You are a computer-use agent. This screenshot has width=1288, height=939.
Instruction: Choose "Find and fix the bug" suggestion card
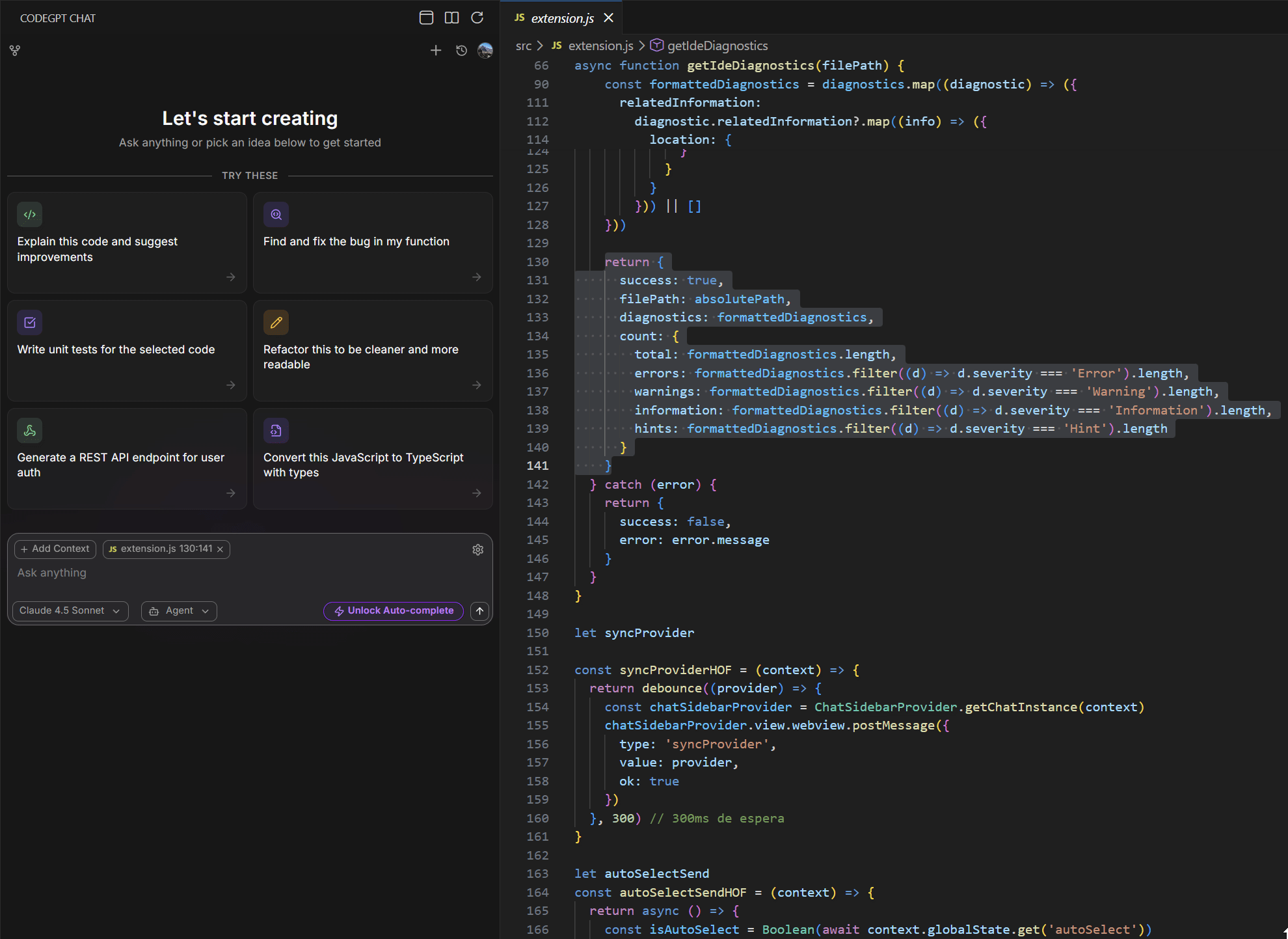[373, 242]
